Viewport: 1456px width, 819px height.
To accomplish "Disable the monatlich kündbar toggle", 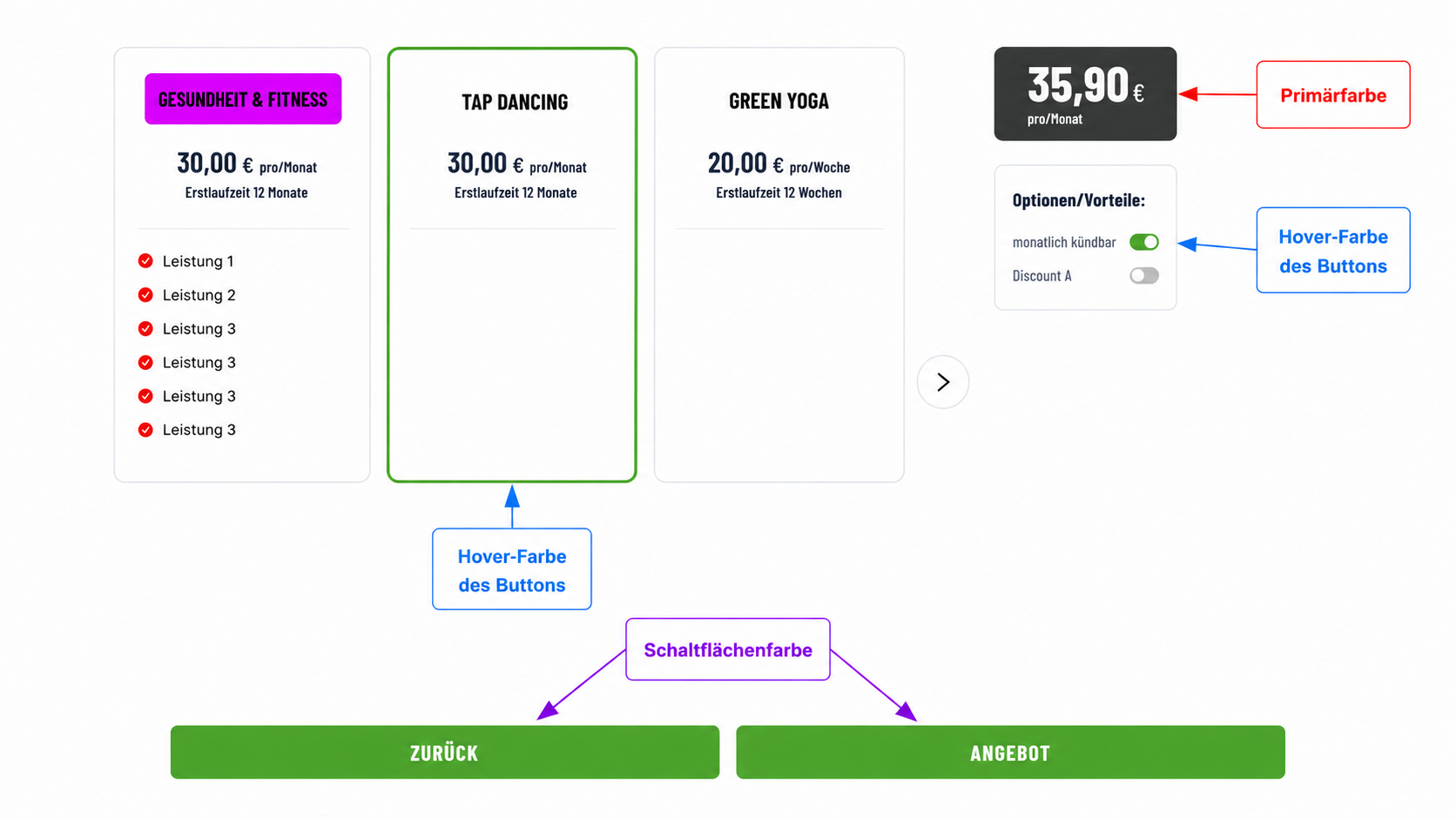I will point(1144,242).
